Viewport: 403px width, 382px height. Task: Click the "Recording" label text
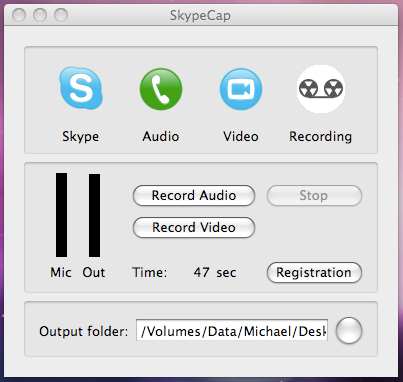[x=320, y=137]
